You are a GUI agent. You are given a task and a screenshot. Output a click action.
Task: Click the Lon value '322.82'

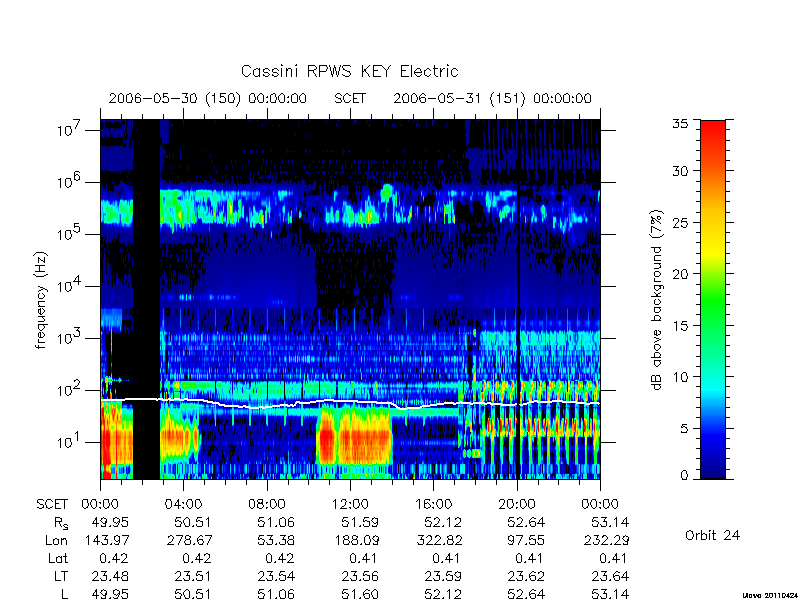pos(440,540)
